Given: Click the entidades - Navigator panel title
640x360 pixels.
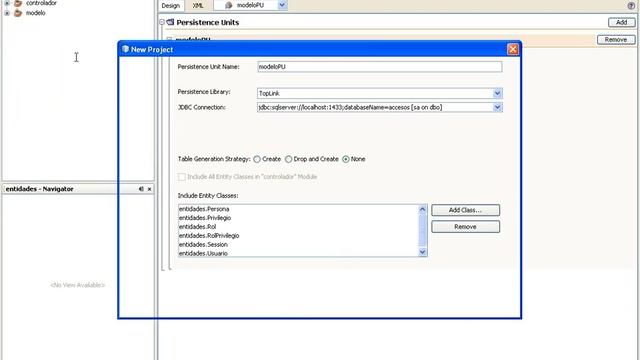Looking at the screenshot, I should pos(40,189).
